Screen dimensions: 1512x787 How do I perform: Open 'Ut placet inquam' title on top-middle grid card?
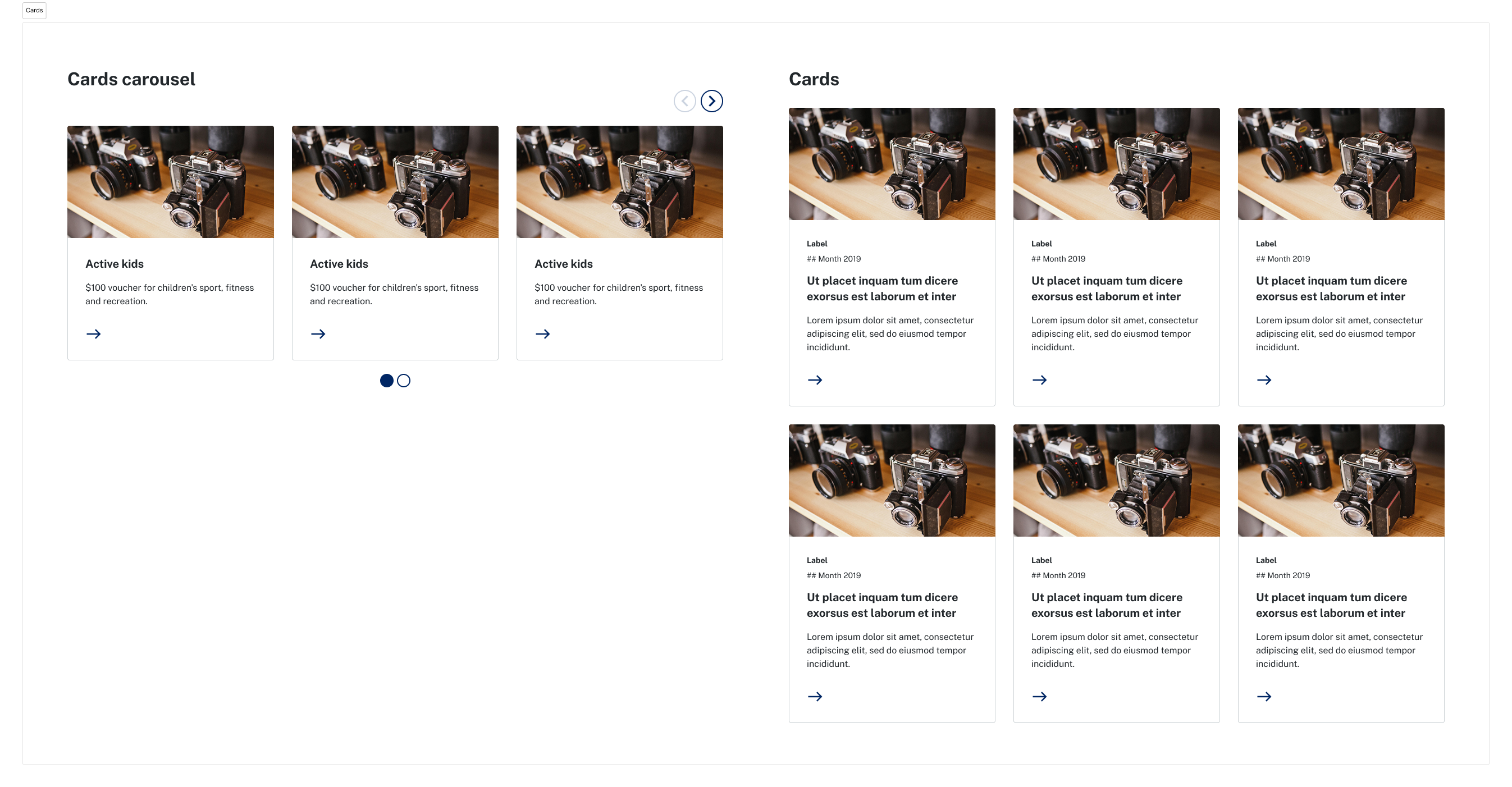pos(1107,289)
